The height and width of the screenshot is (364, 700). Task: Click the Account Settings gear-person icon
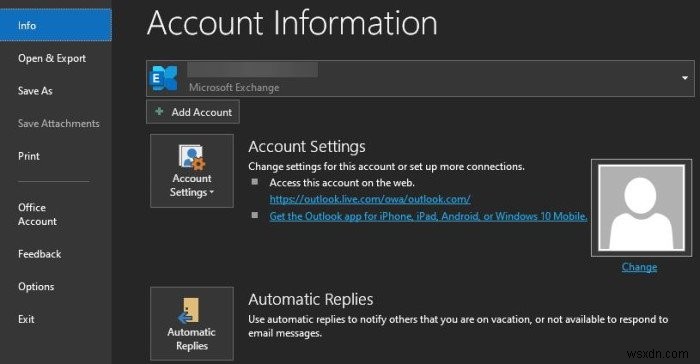[192, 157]
